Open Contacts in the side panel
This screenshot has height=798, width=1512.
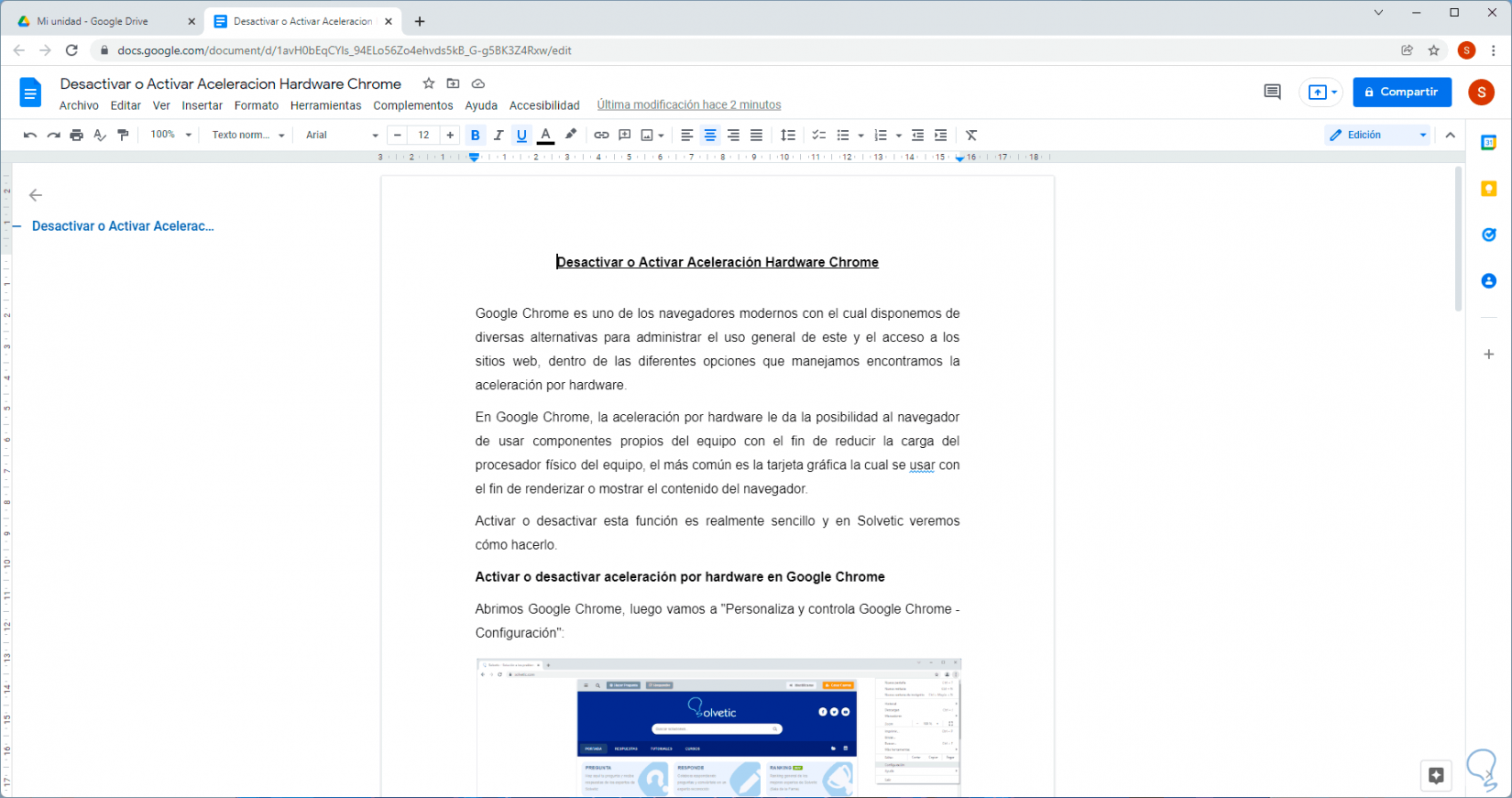pyautogui.click(x=1489, y=280)
